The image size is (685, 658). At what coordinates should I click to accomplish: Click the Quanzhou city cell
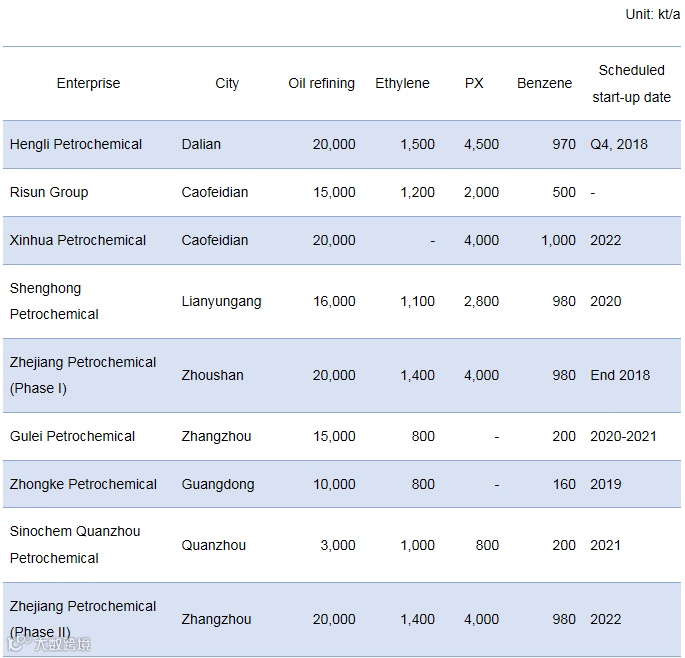tap(213, 545)
